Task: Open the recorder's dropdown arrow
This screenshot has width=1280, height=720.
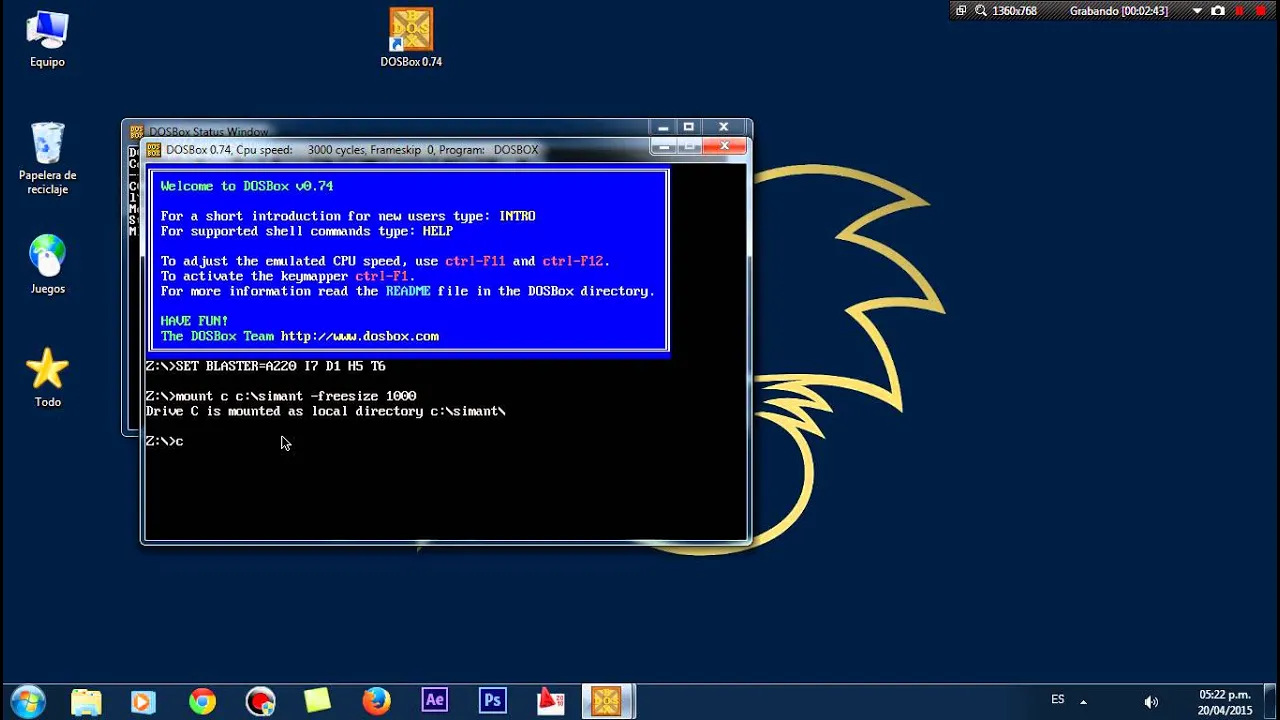Action: coord(1197,11)
